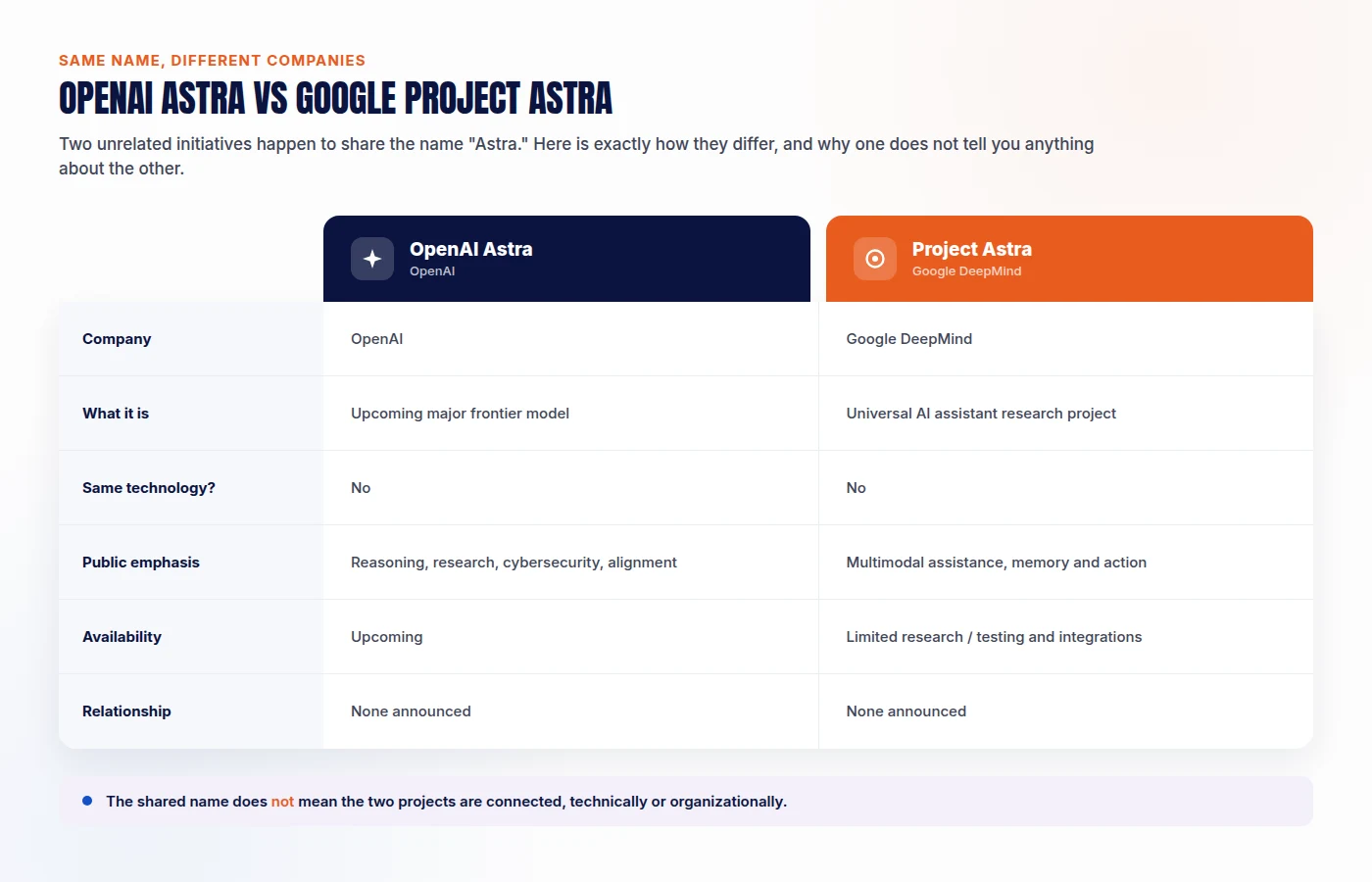This screenshot has width=1372, height=882.
Task: Click 'None announced' under OpenAI Astra column
Action: (411, 711)
